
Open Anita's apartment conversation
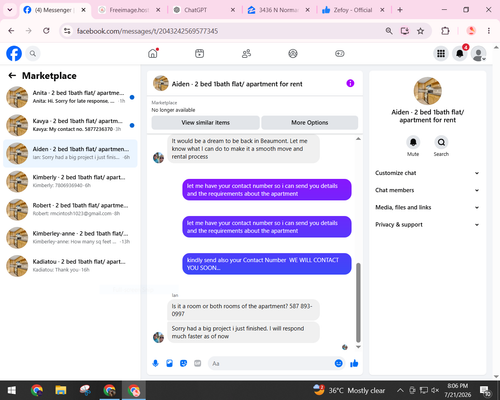[x=70, y=97]
